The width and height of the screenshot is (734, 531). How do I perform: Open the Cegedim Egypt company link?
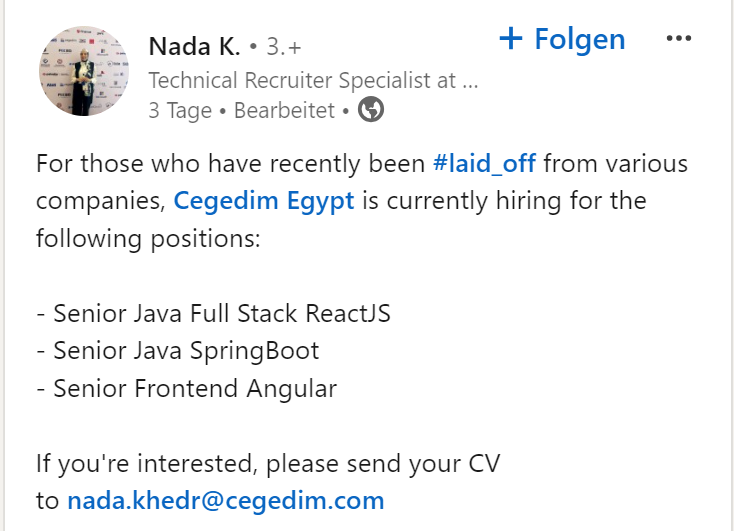pyautogui.click(x=264, y=200)
